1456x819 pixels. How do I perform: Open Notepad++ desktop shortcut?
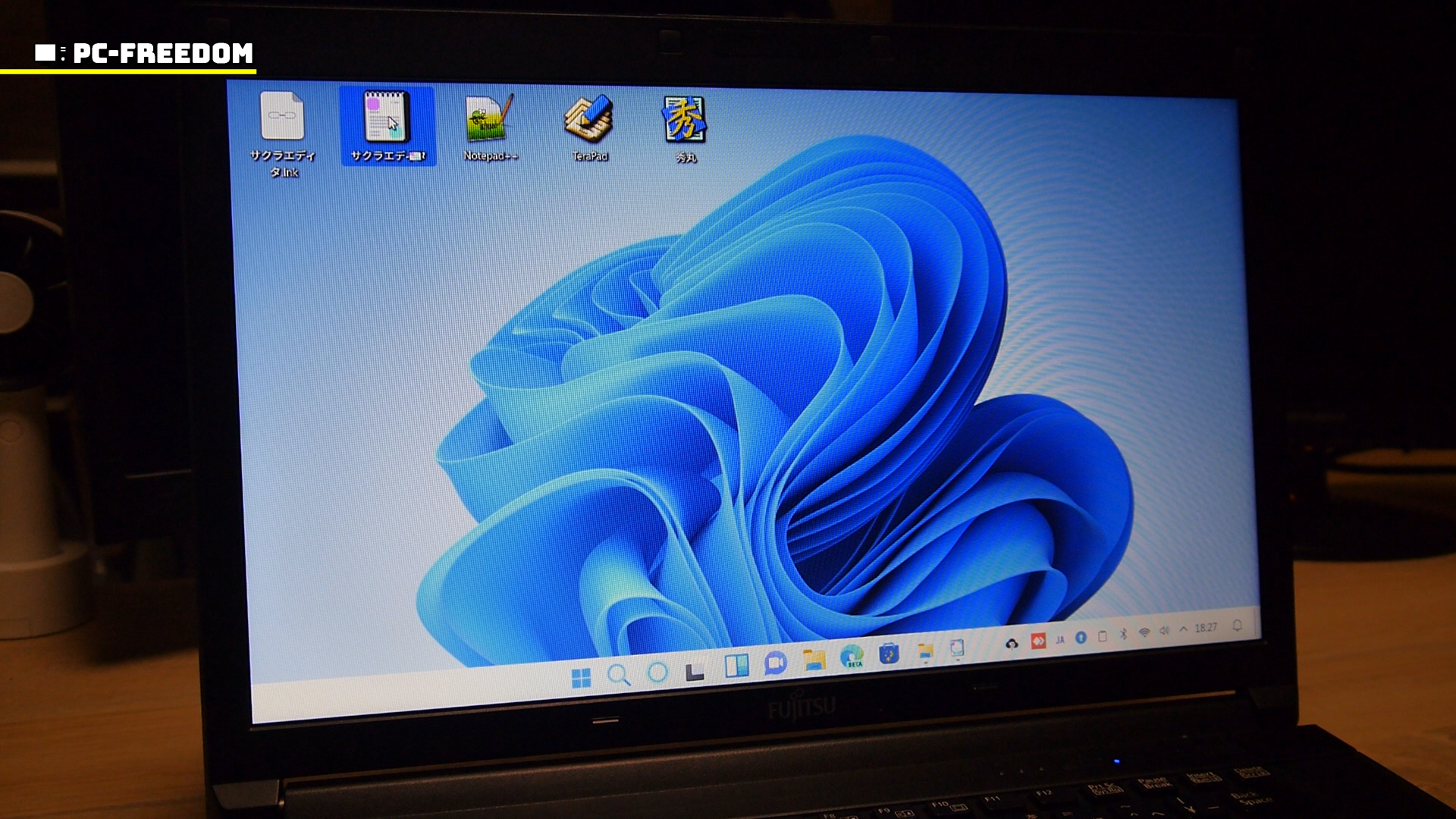tap(489, 120)
